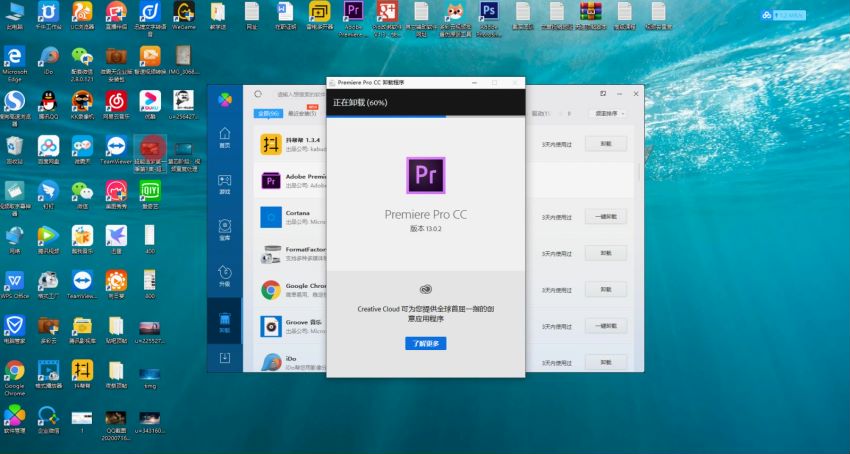Click the large Premiere Pro Pr logo
This screenshot has height=454, width=850.
pyautogui.click(x=426, y=175)
